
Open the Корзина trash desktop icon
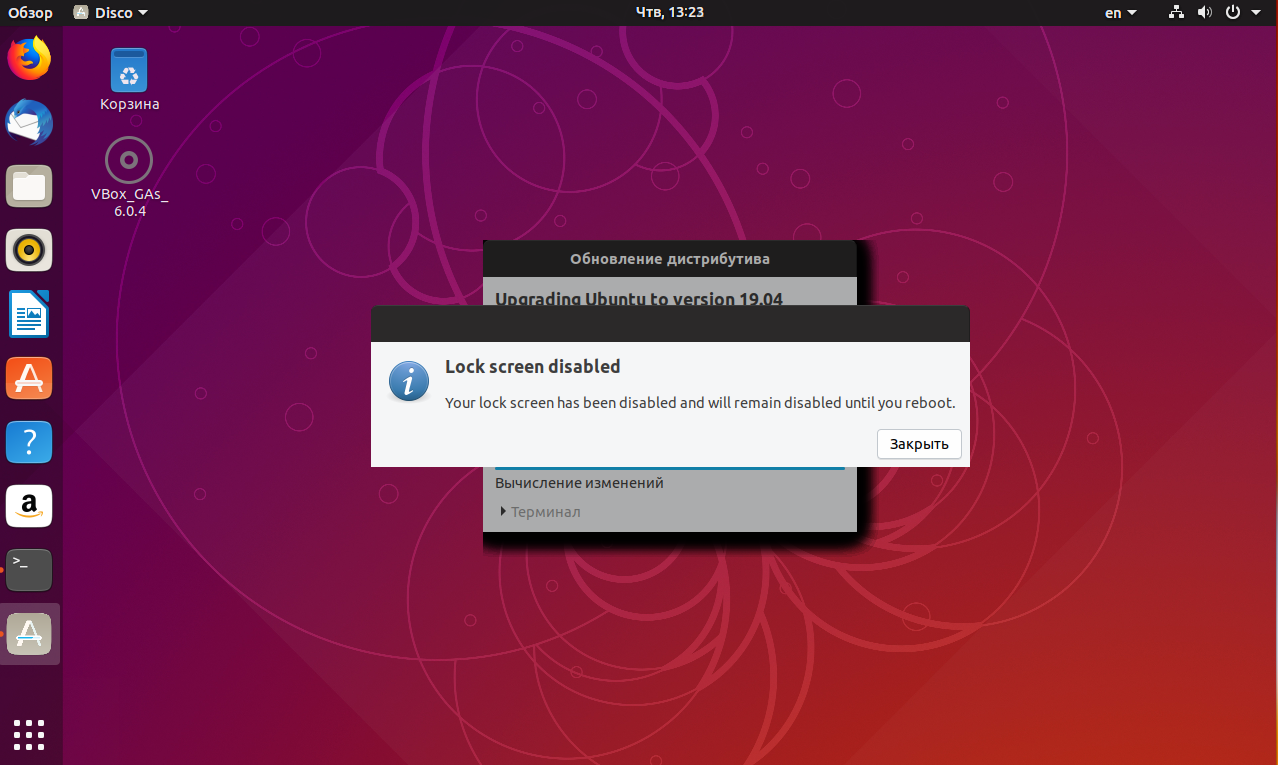129,79
